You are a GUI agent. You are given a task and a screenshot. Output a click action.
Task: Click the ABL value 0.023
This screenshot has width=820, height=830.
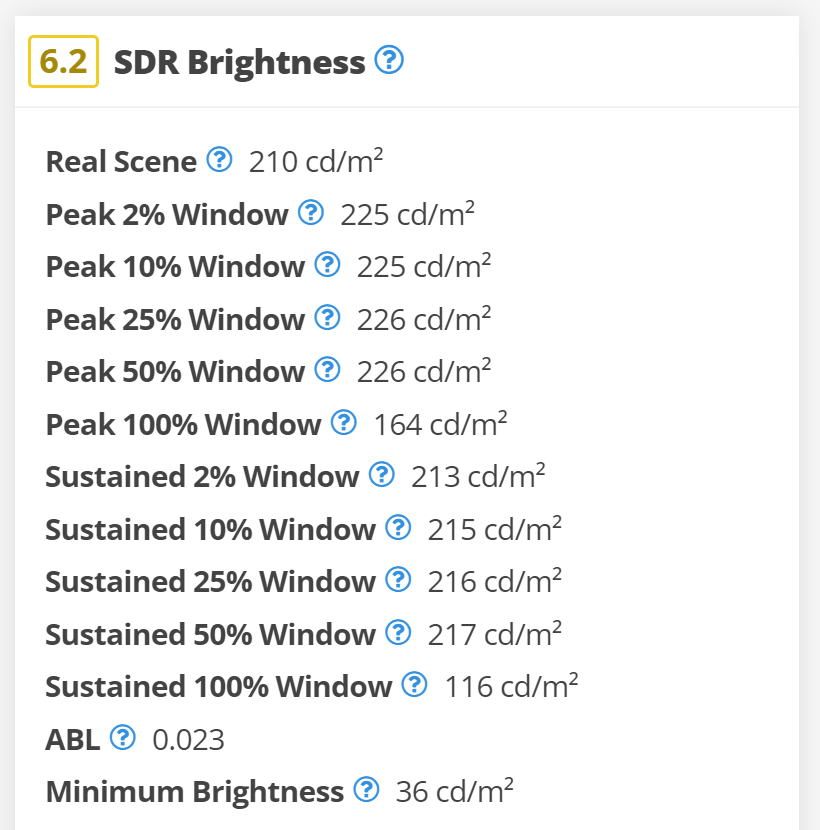pos(188,739)
